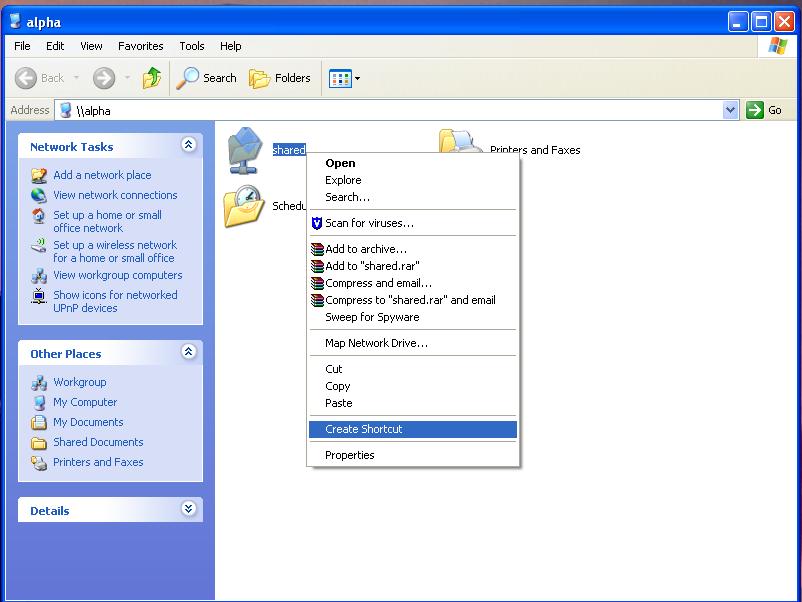Collapse the Other Places panel
The image size is (802, 602).
pos(188,352)
